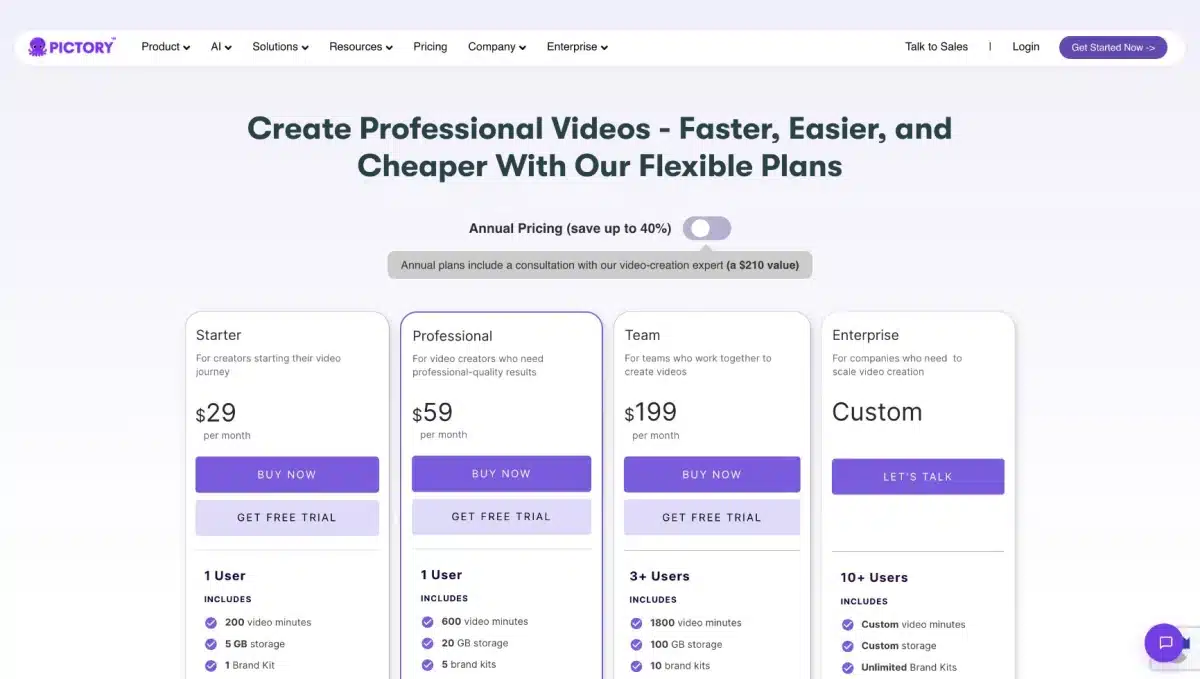Get free trial for Professional plan
Viewport: 1200px width, 679px height.
pyautogui.click(x=501, y=516)
